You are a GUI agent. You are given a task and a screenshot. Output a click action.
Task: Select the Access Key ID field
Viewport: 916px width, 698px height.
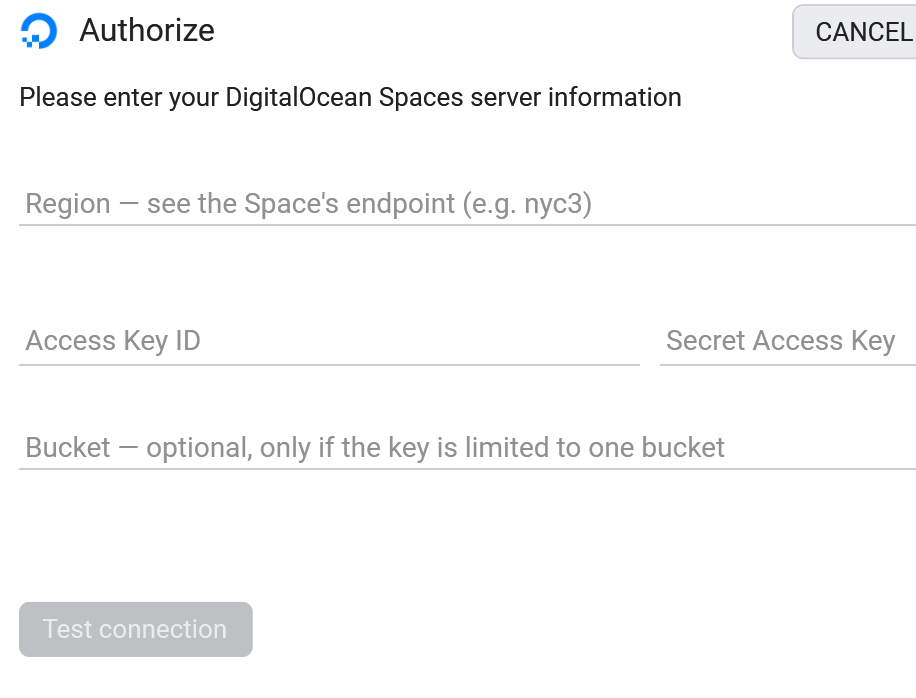(329, 341)
